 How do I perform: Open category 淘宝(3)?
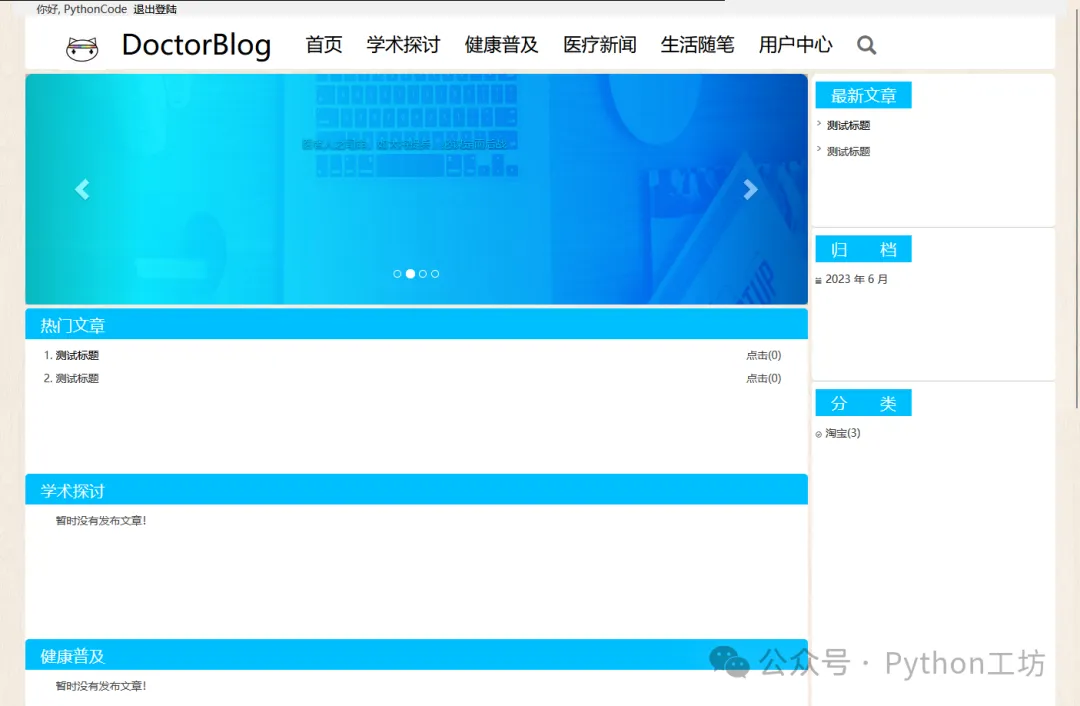tap(843, 433)
